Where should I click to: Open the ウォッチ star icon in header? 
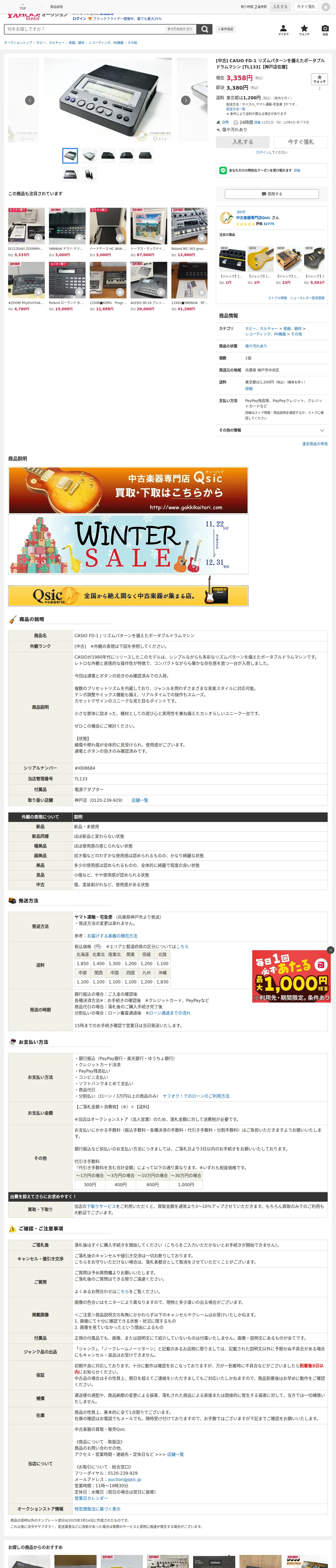tap(304, 30)
